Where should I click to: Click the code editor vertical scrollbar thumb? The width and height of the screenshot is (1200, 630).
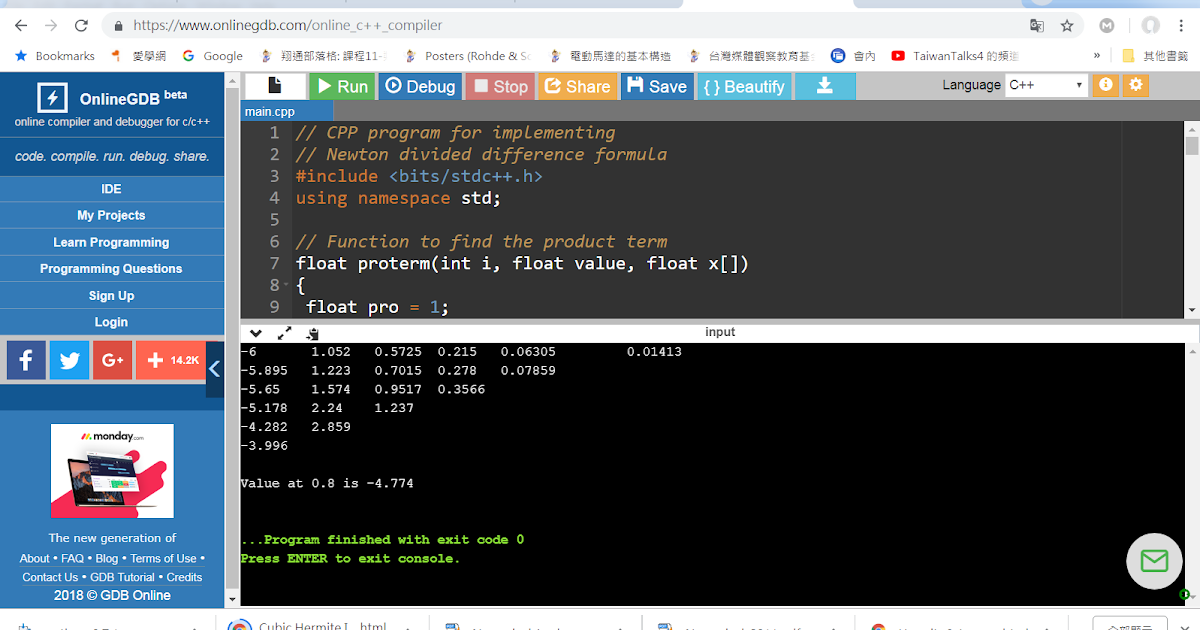click(x=1191, y=146)
